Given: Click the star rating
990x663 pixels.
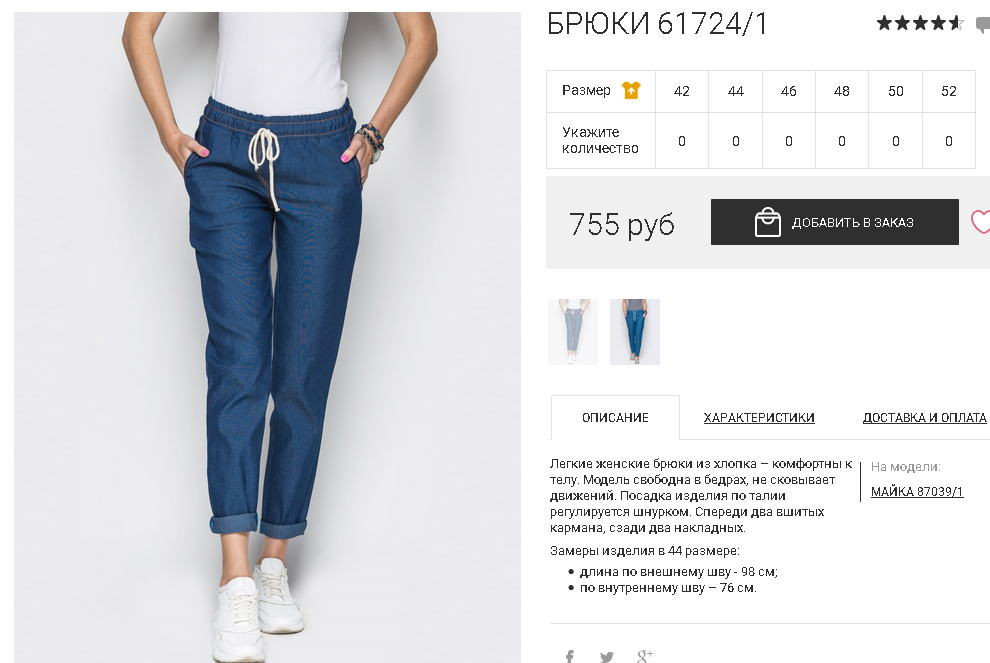Looking at the screenshot, I should point(920,24).
